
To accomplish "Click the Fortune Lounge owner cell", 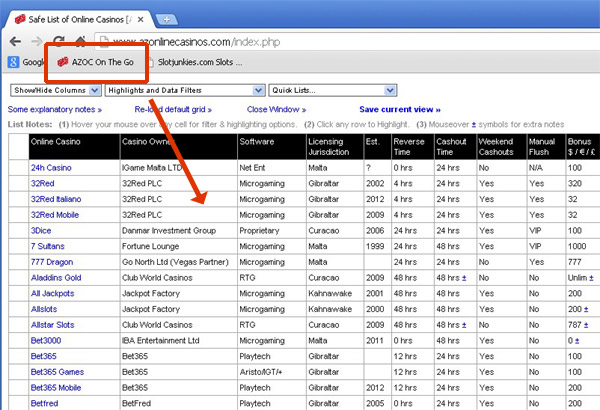I will [x=179, y=246].
